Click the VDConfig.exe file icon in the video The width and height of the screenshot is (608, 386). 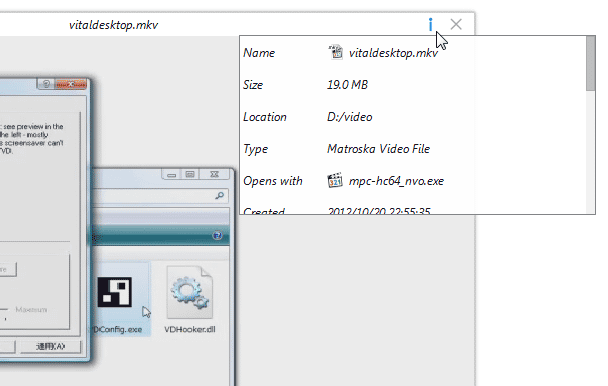(115, 292)
